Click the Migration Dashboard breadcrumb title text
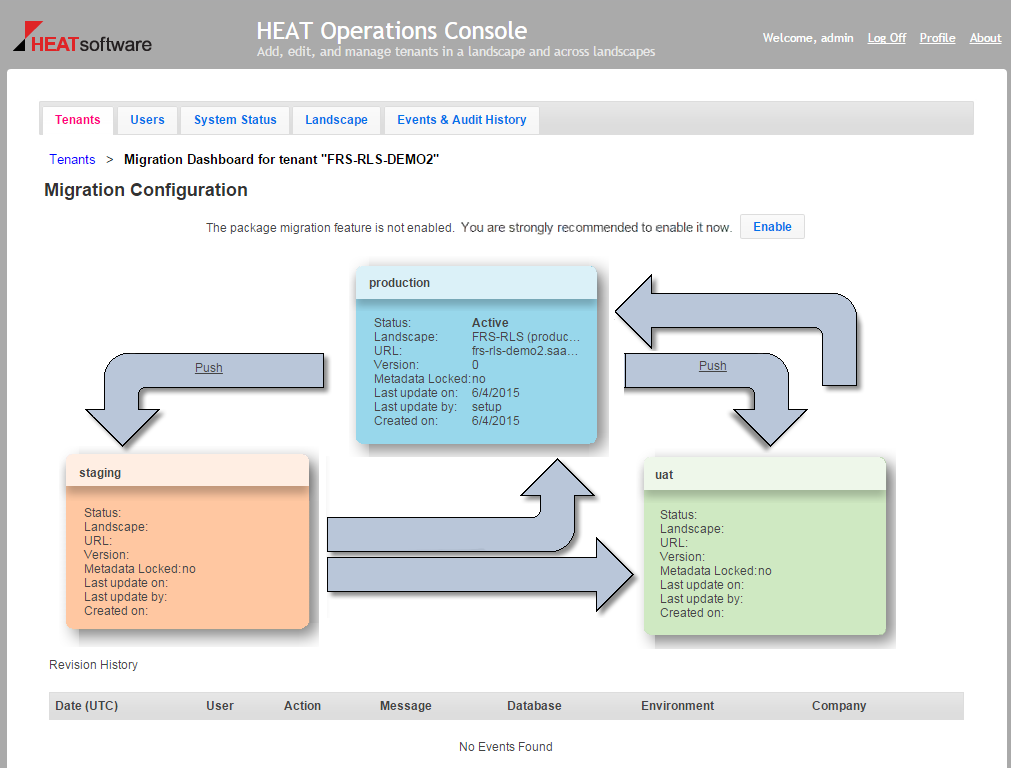This screenshot has width=1011, height=768. click(281, 160)
